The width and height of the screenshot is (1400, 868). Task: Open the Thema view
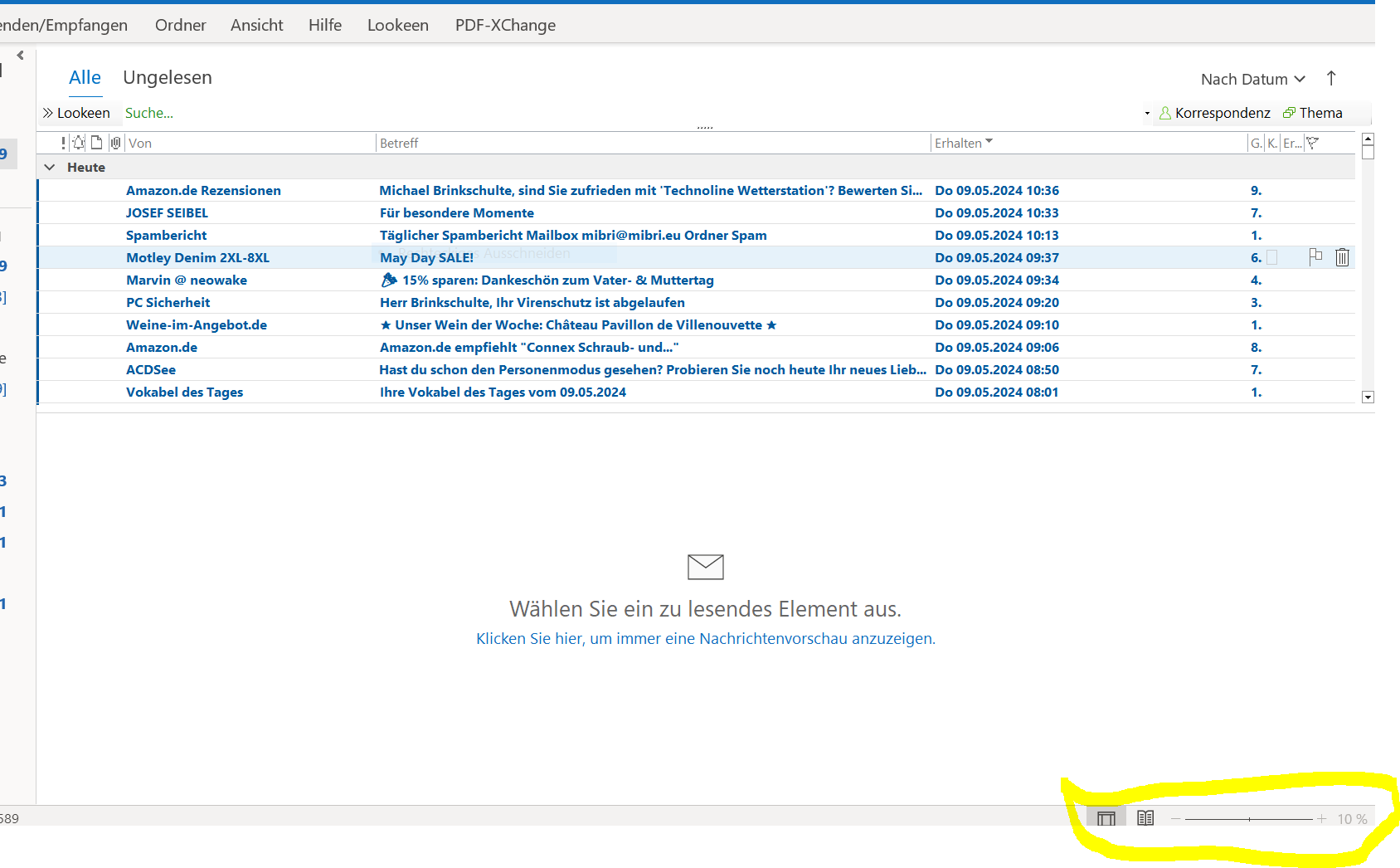click(1312, 113)
